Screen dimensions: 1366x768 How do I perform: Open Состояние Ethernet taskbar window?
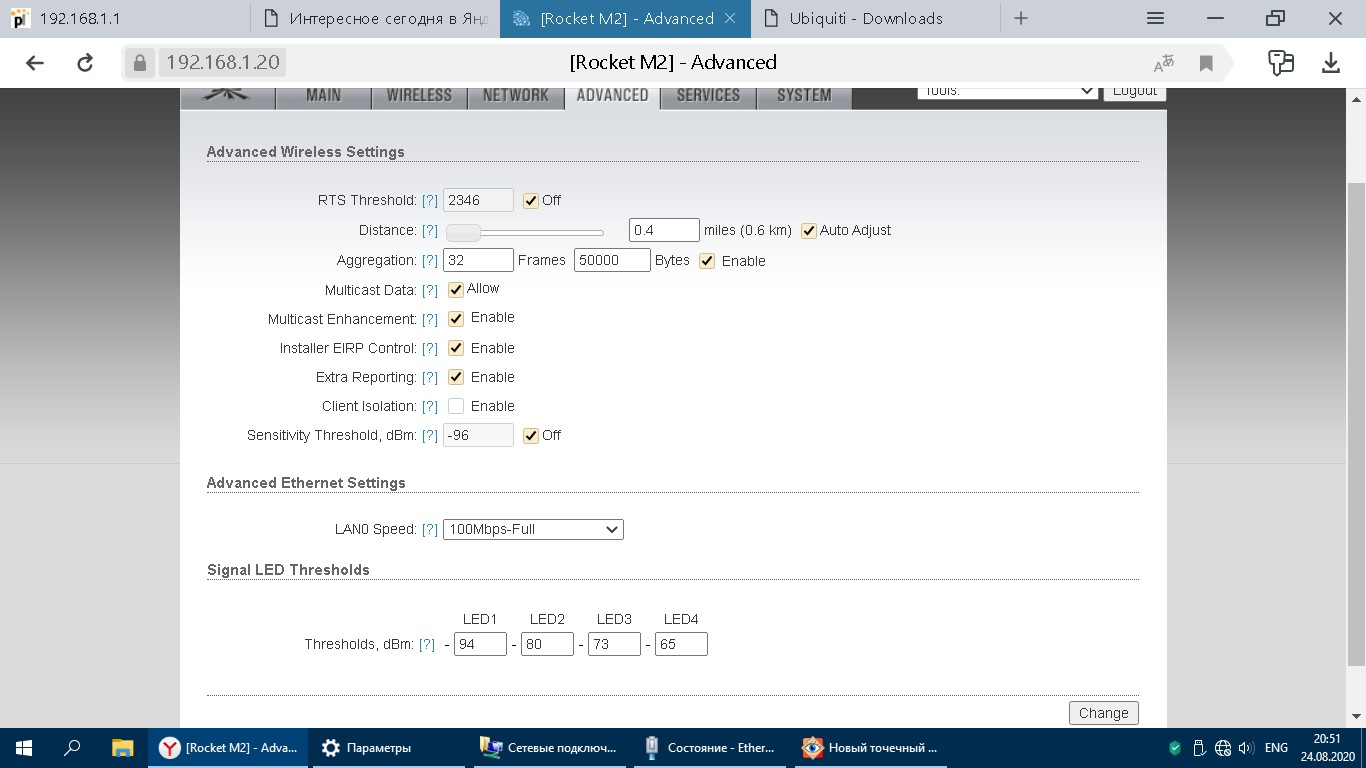[712, 747]
